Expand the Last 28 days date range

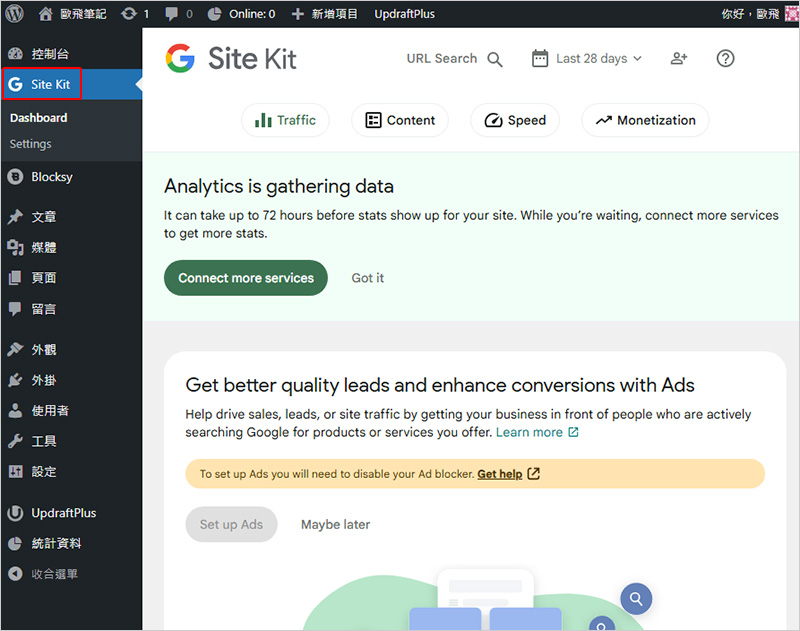pos(587,59)
